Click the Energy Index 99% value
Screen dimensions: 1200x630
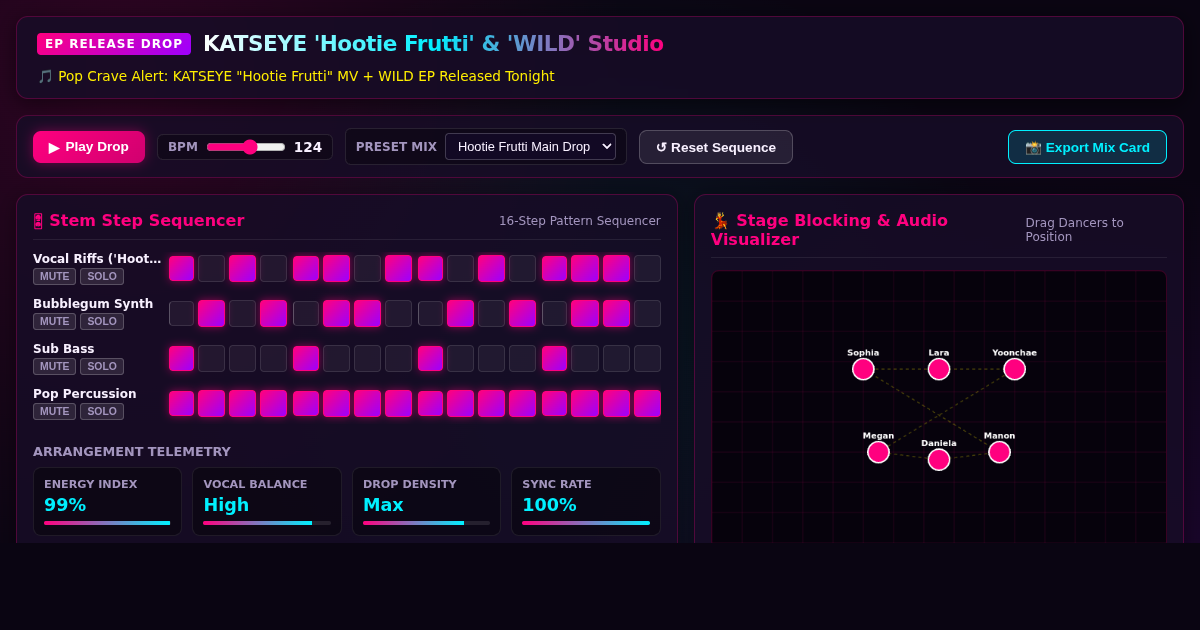coord(65,505)
